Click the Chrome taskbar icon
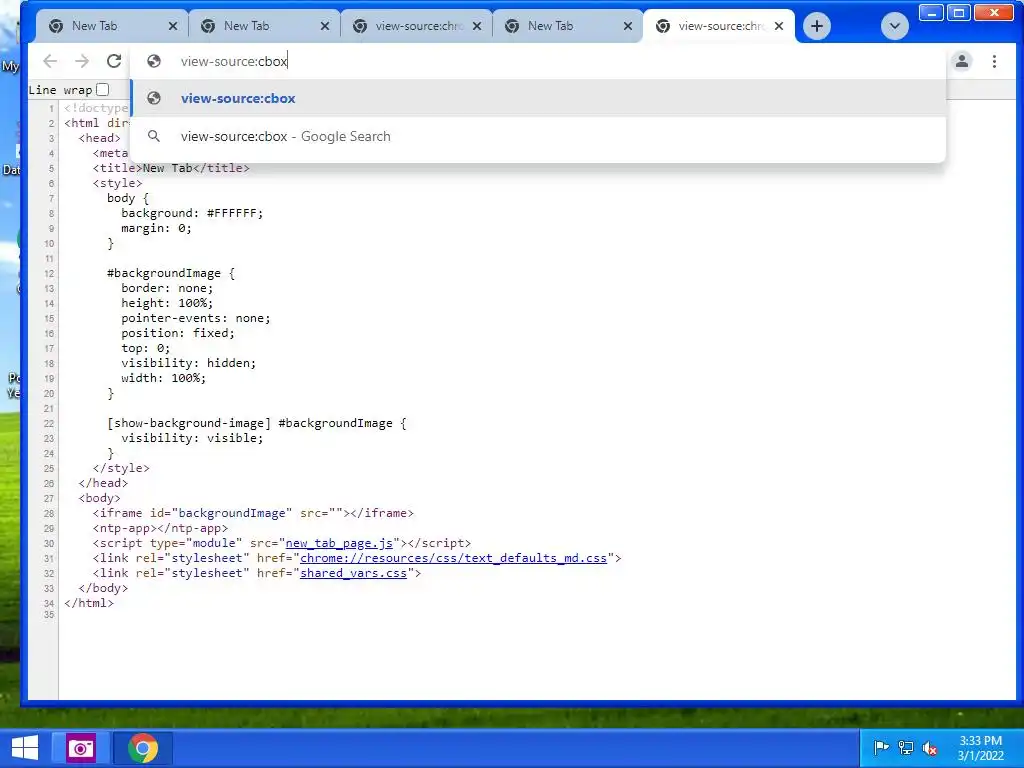This screenshot has height=768, width=1024. tap(142, 748)
